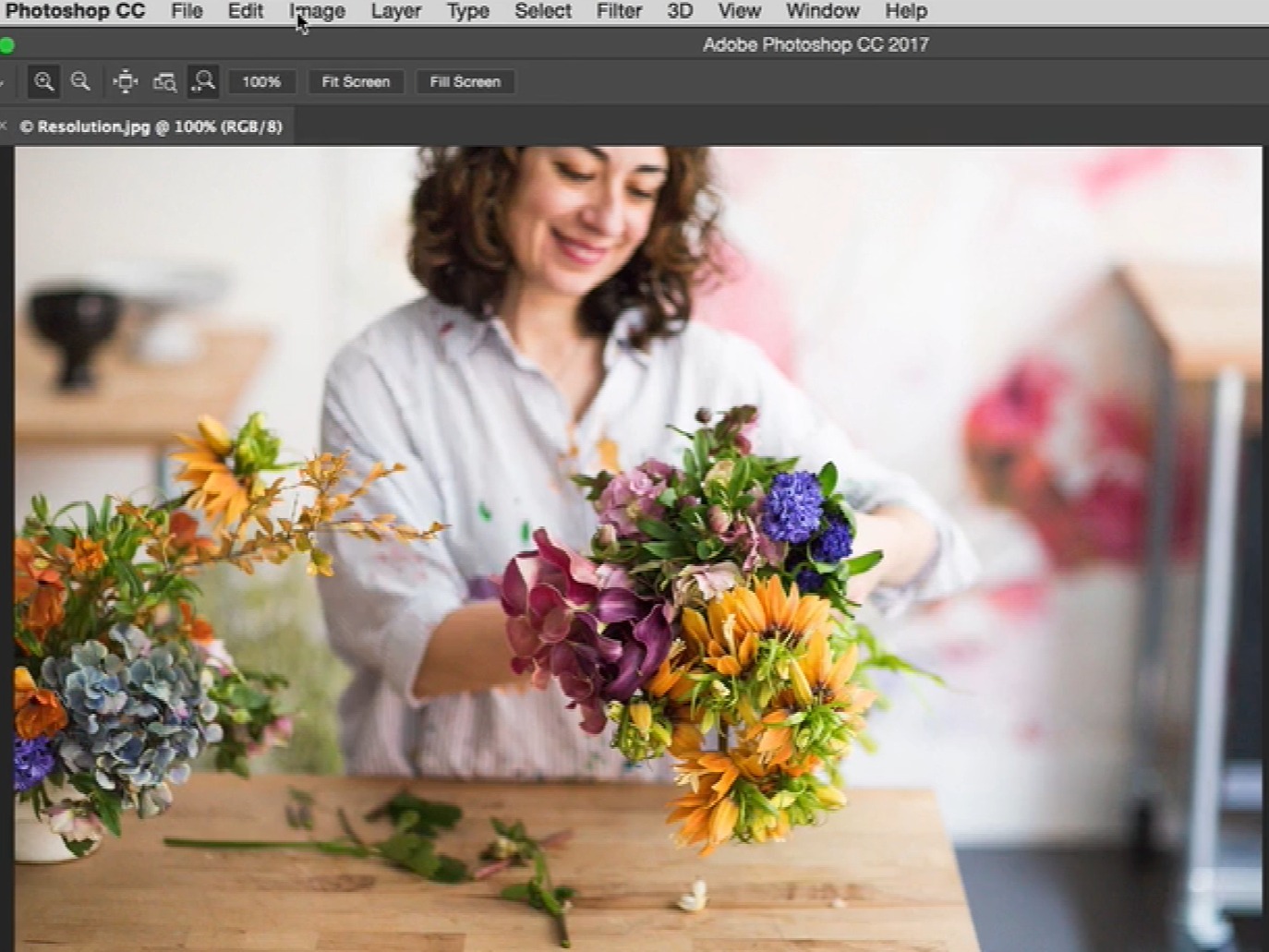Click the Fill Screen button
This screenshot has height=952, width=1269.
coord(465,81)
